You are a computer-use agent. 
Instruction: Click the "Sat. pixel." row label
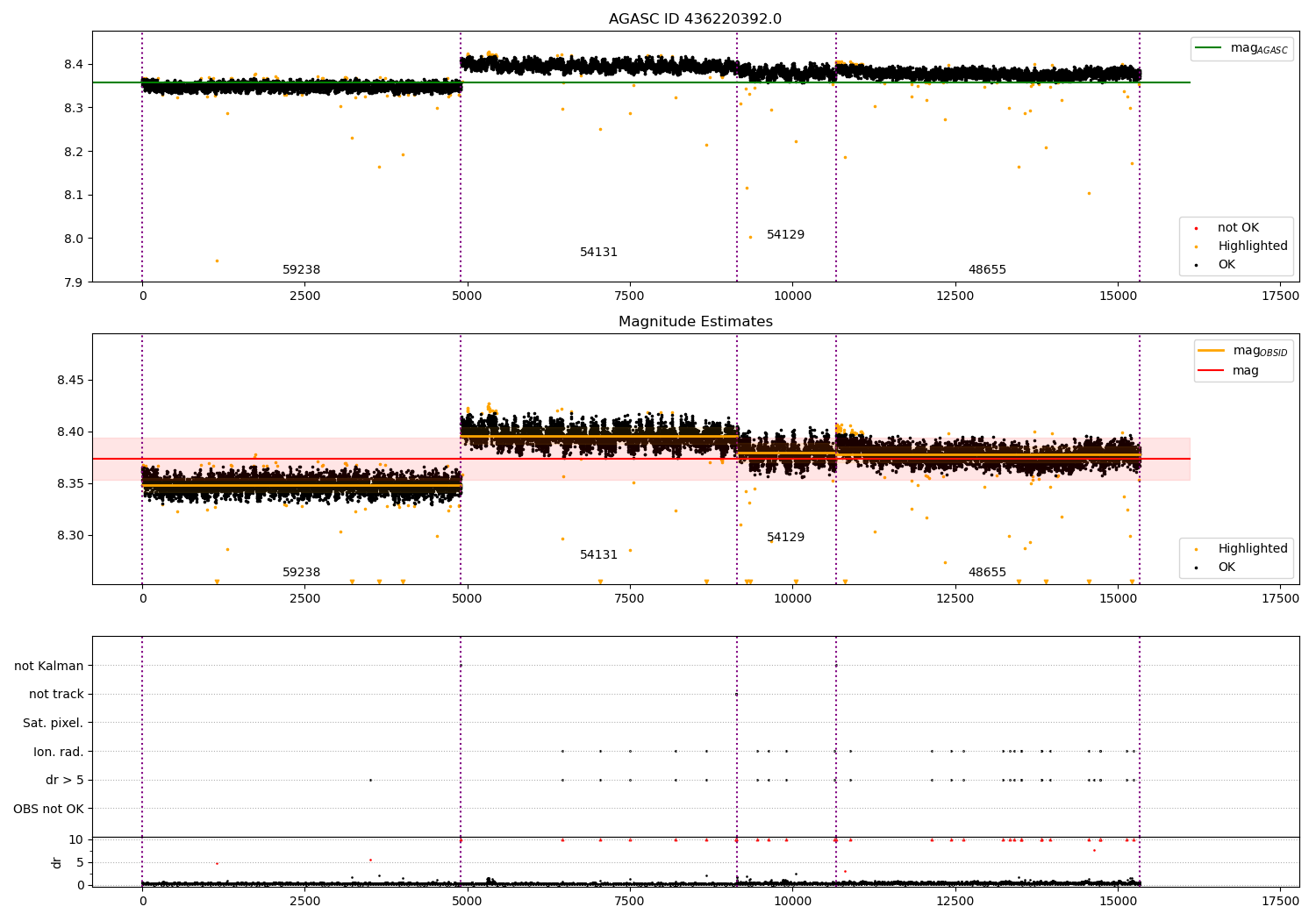pyautogui.click(x=54, y=724)
